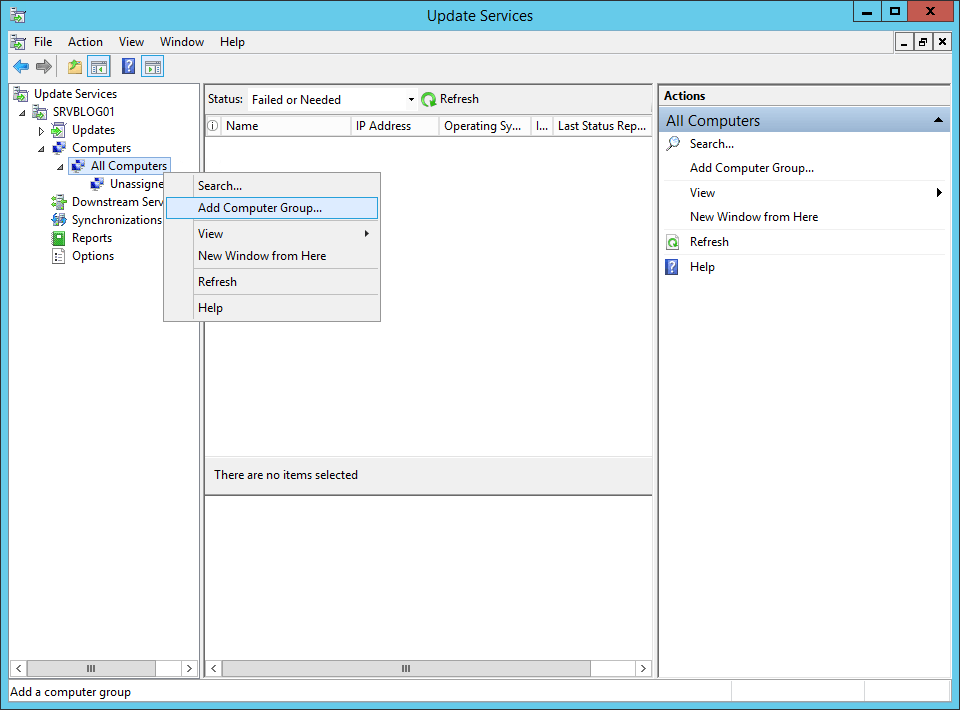The image size is (960, 710).
Task: Click the Search magnifier icon in Actions pane
Action: (x=672, y=143)
